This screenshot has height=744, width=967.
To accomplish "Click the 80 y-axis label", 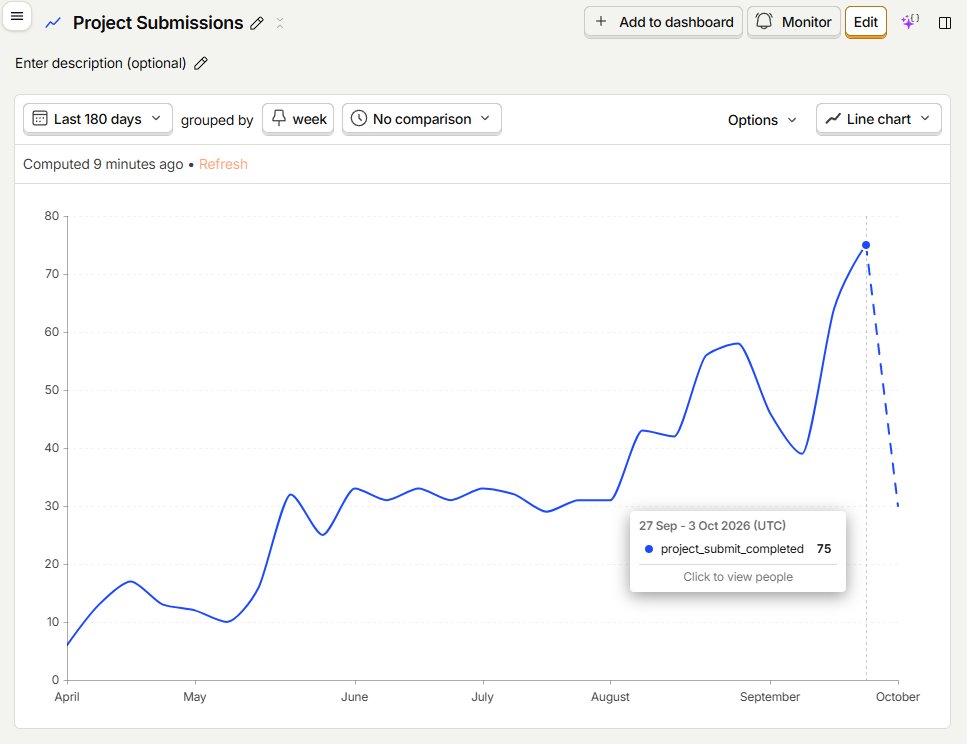I will tap(52, 216).
